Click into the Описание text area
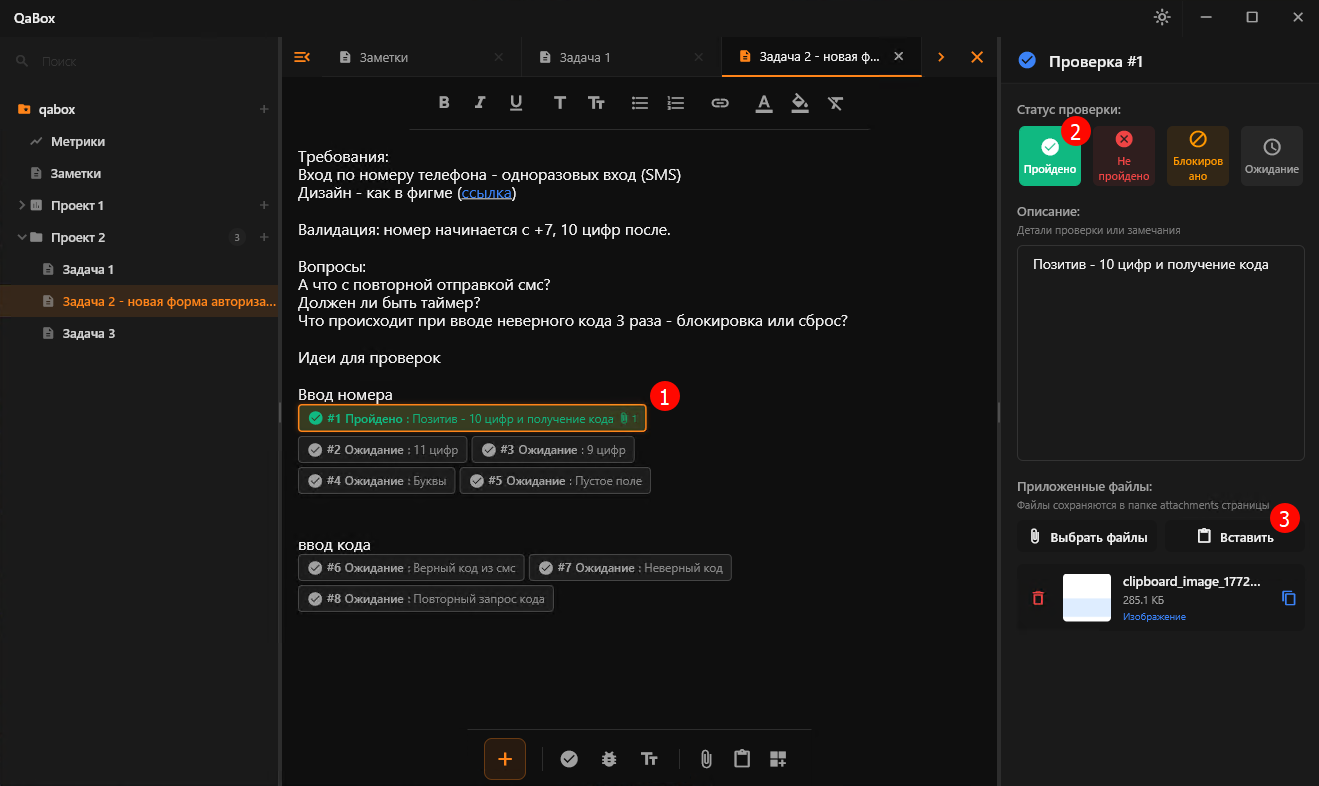 (1161, 353)
